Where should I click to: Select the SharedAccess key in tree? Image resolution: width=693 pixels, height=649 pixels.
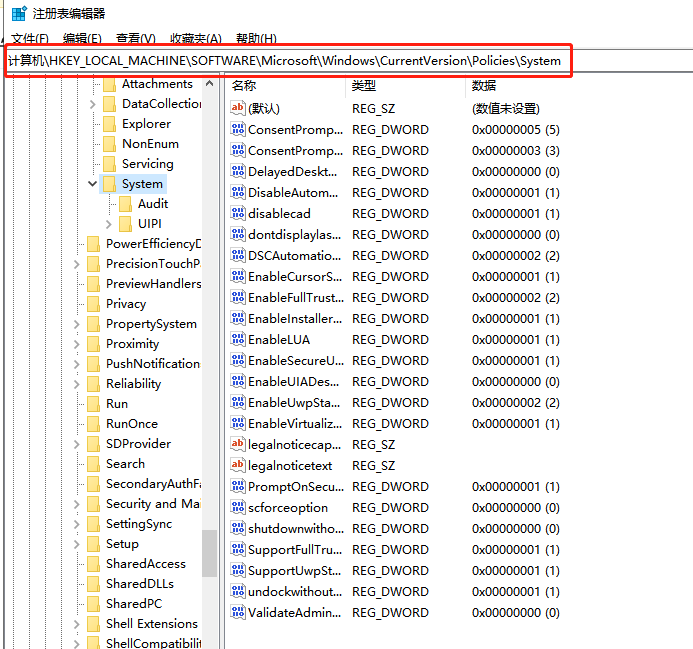(146, 564)
